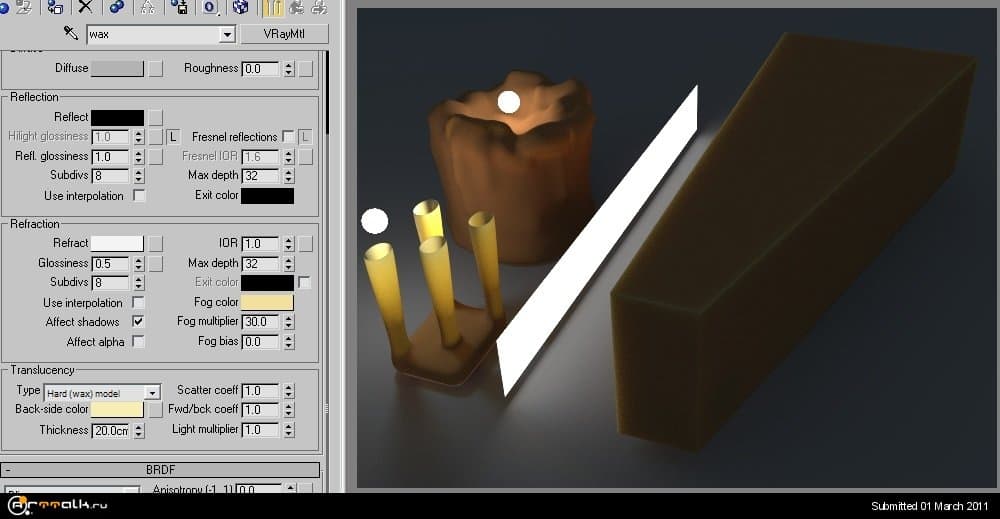Click Back-side color swatch
Screen dimensions: 1000x519
117,409
